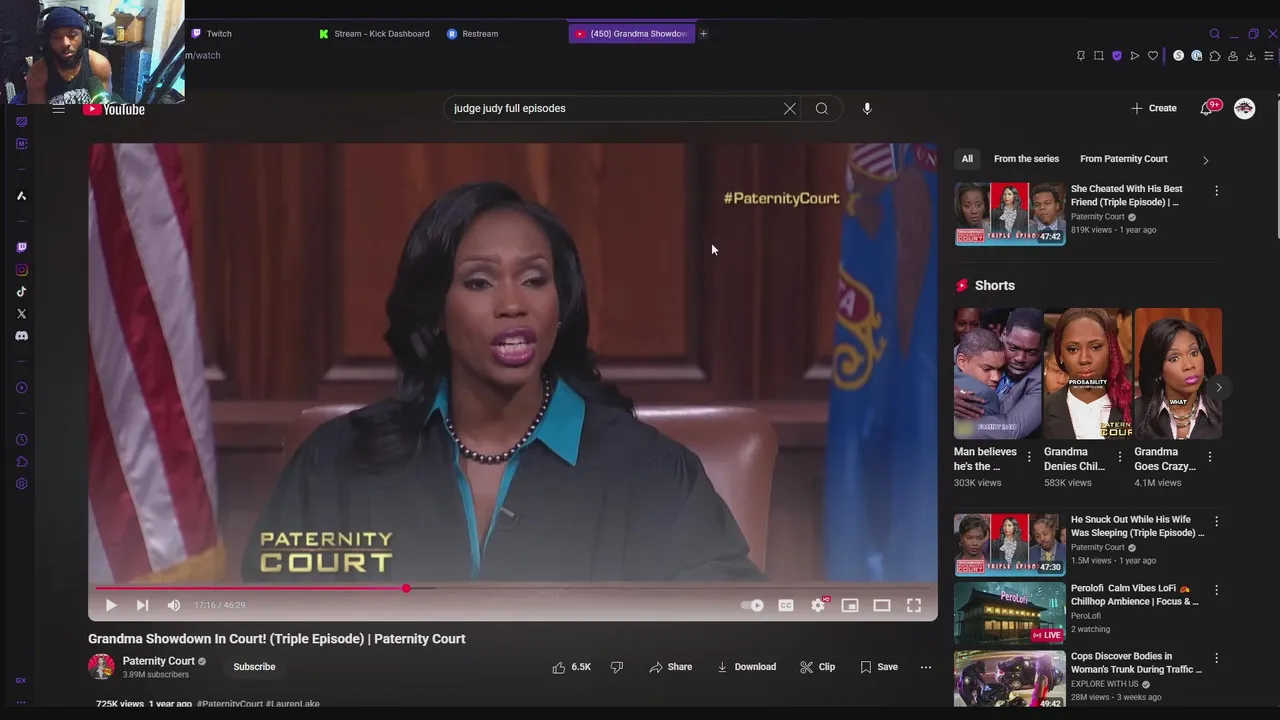Screen dimensions: 1280x720
Task: Open options for 'Grandma Goes Crazy' Short
Action: click(1209, 457)
